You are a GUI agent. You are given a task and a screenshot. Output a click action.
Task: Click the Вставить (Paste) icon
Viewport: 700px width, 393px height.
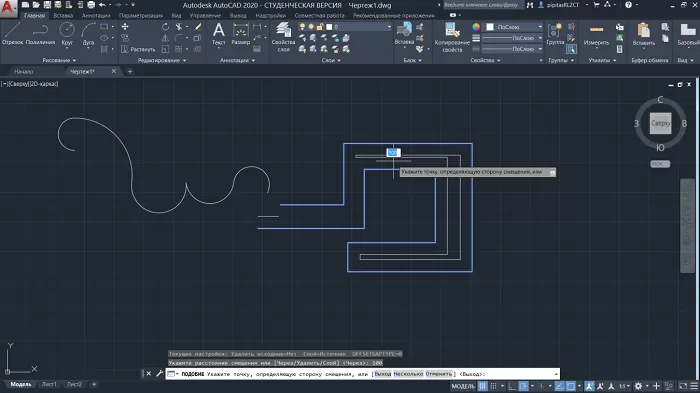[643, 33]
